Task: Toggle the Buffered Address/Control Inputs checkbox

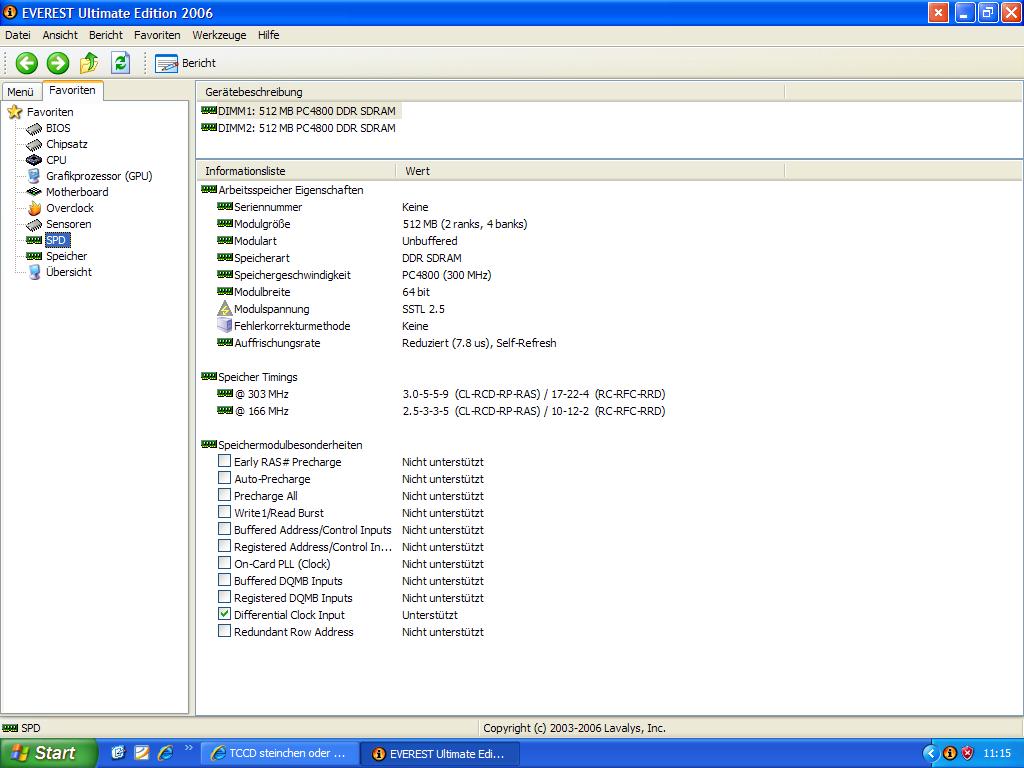Action: (224, 529)
